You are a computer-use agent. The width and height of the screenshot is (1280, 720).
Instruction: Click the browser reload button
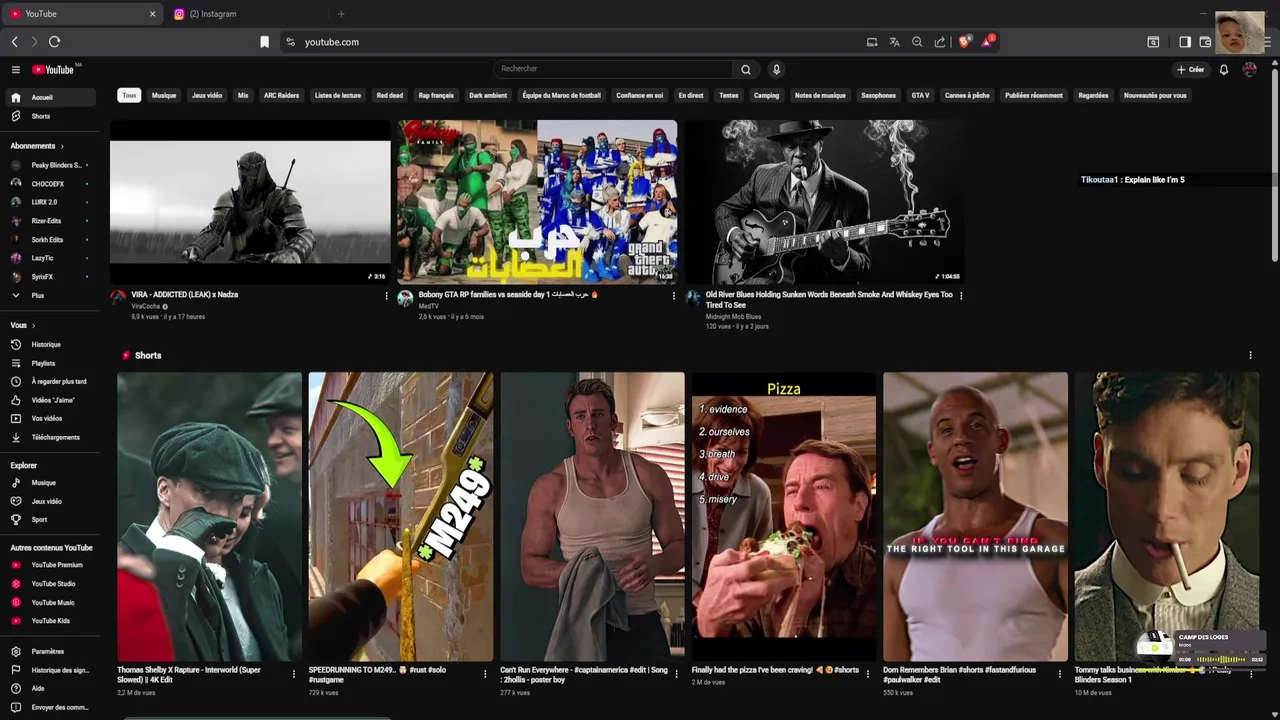pos(54,42)
